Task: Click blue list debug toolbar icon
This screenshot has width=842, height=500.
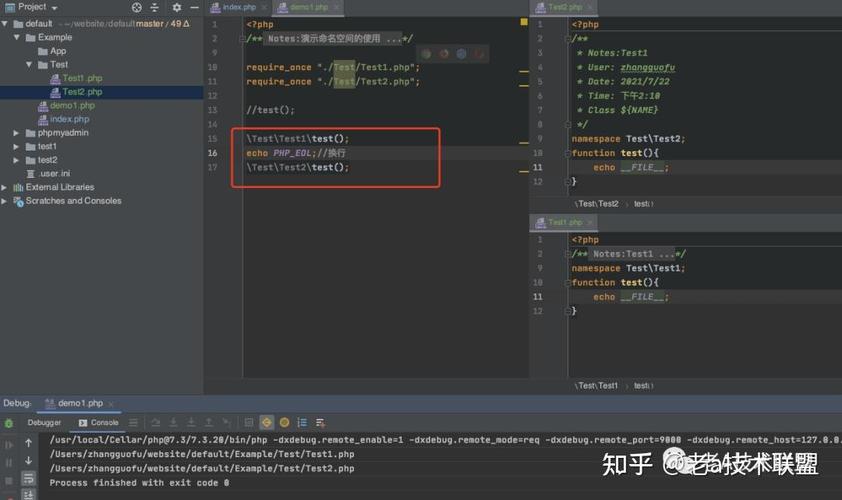Action: coord(302,423)
